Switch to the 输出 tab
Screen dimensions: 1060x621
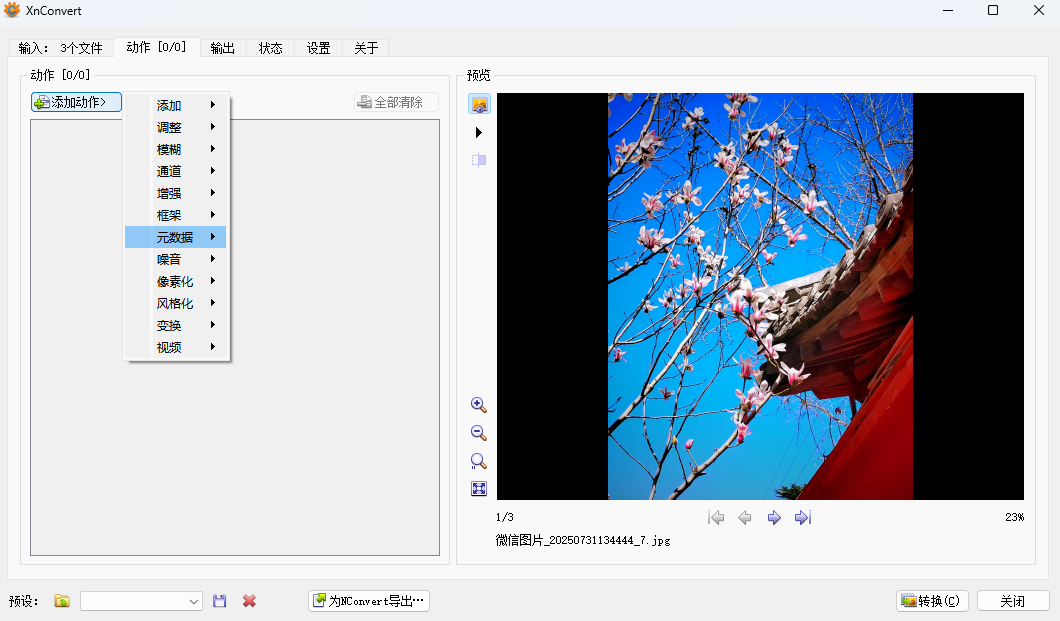pyautogui.click(x=222, y=48)
